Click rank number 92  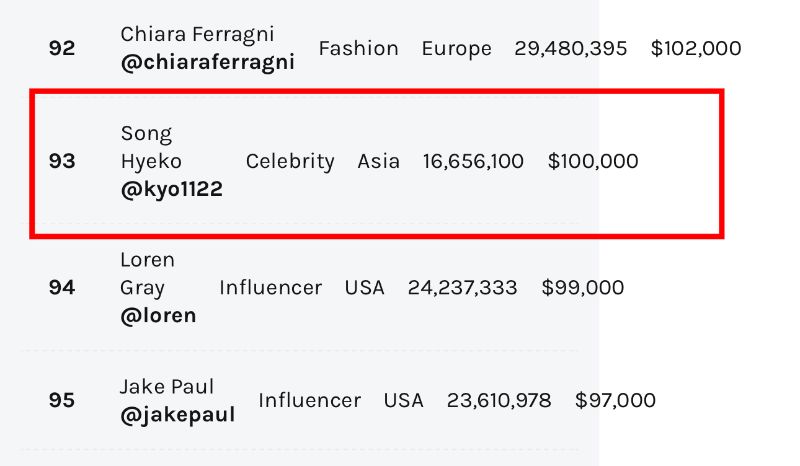[x=62, y=48]
